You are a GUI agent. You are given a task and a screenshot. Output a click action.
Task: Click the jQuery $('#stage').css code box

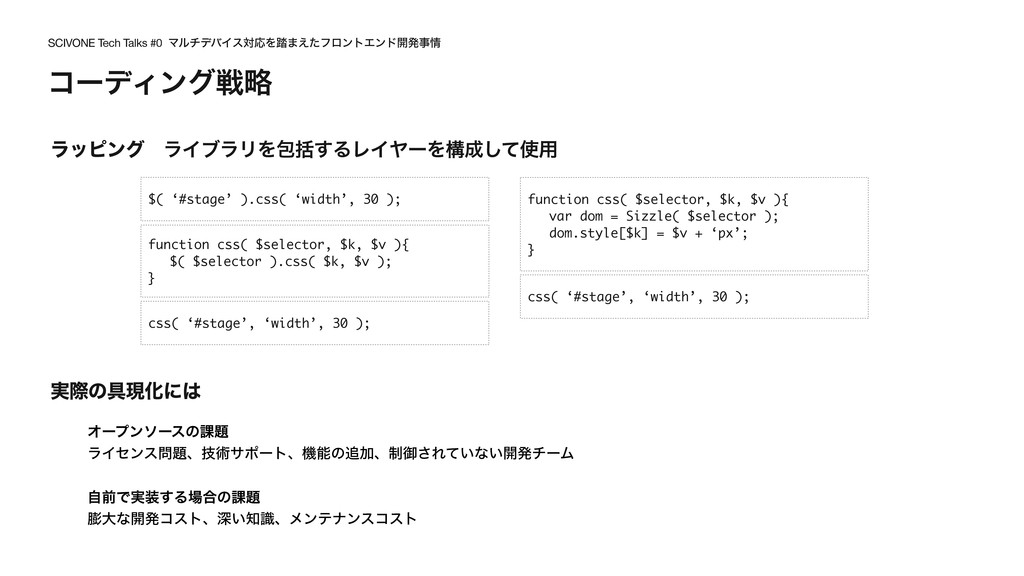315,199
